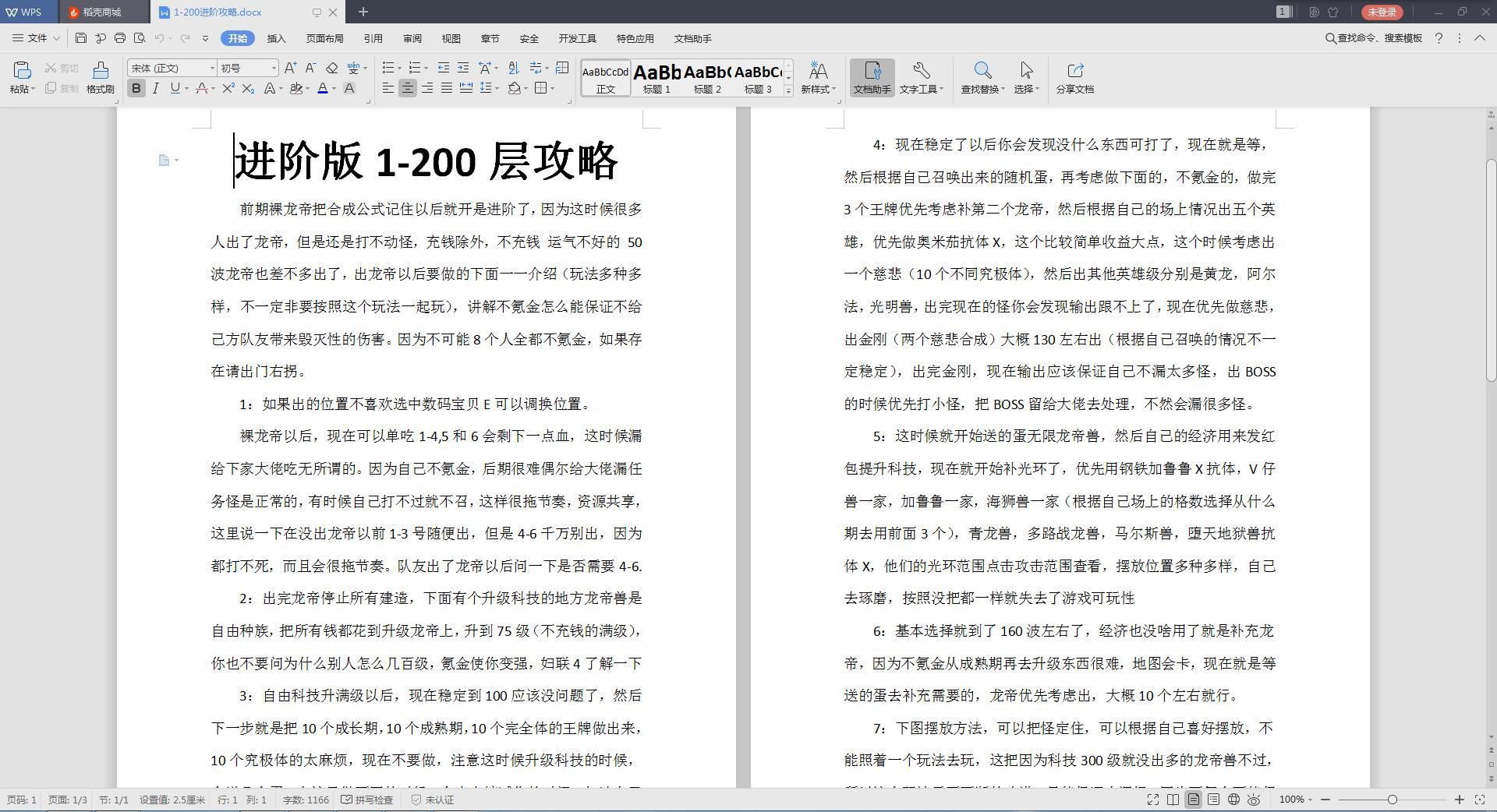Click the Align Right icon
The image size is (1497, 812).
coord(427,88)
